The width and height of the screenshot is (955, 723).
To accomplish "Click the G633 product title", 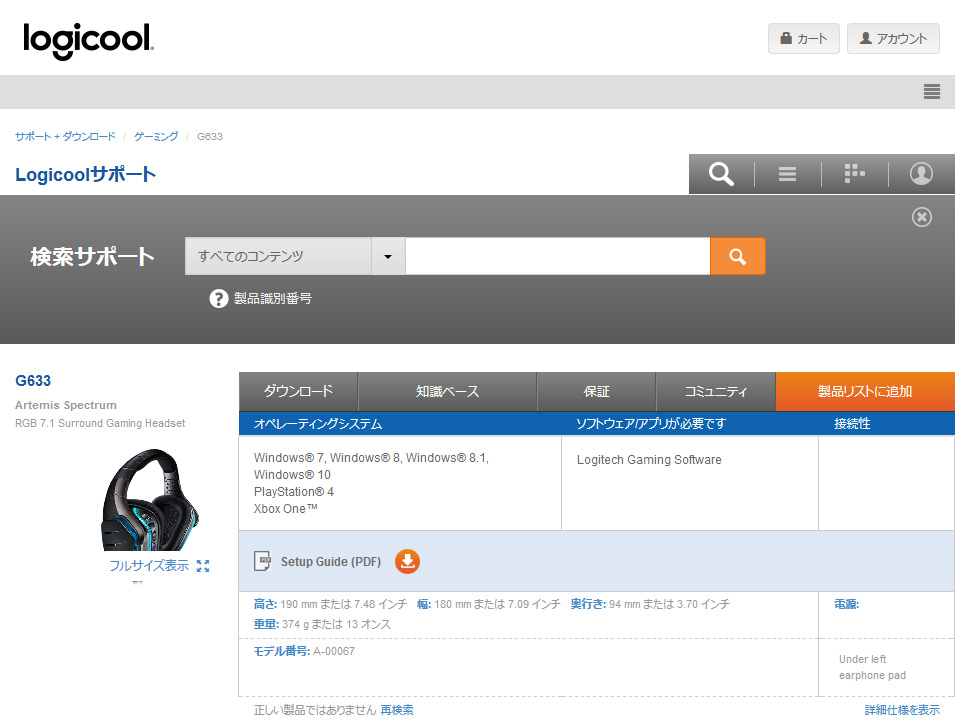I will (33, 381).
